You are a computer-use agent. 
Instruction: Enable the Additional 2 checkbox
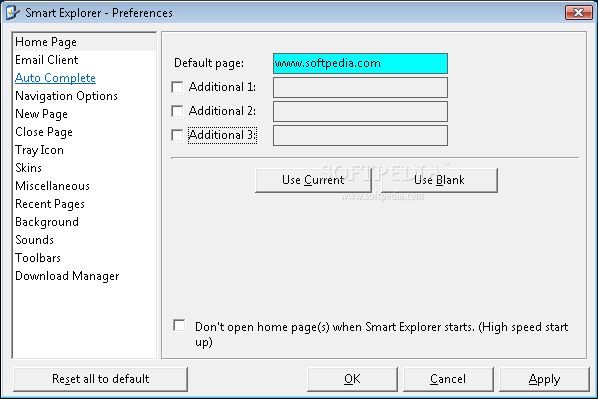(x=177, y=111)
